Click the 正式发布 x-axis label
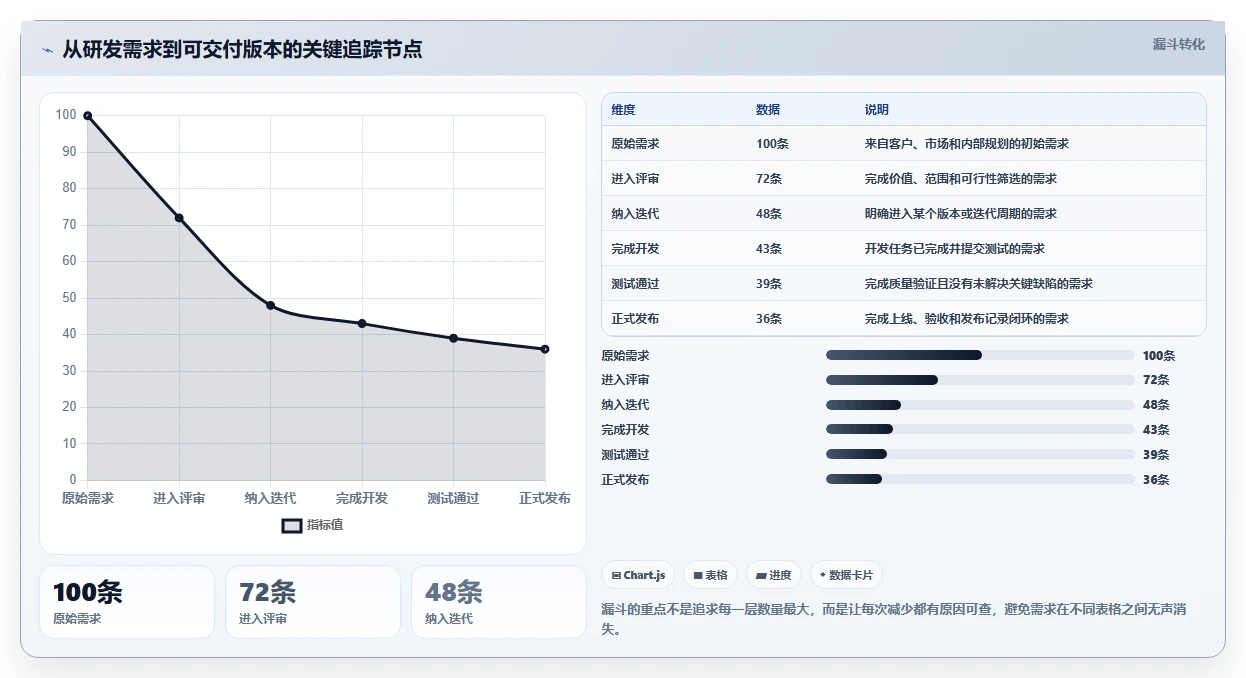The height and width of the screenshot is (678, 1246). tap(545, 498)
